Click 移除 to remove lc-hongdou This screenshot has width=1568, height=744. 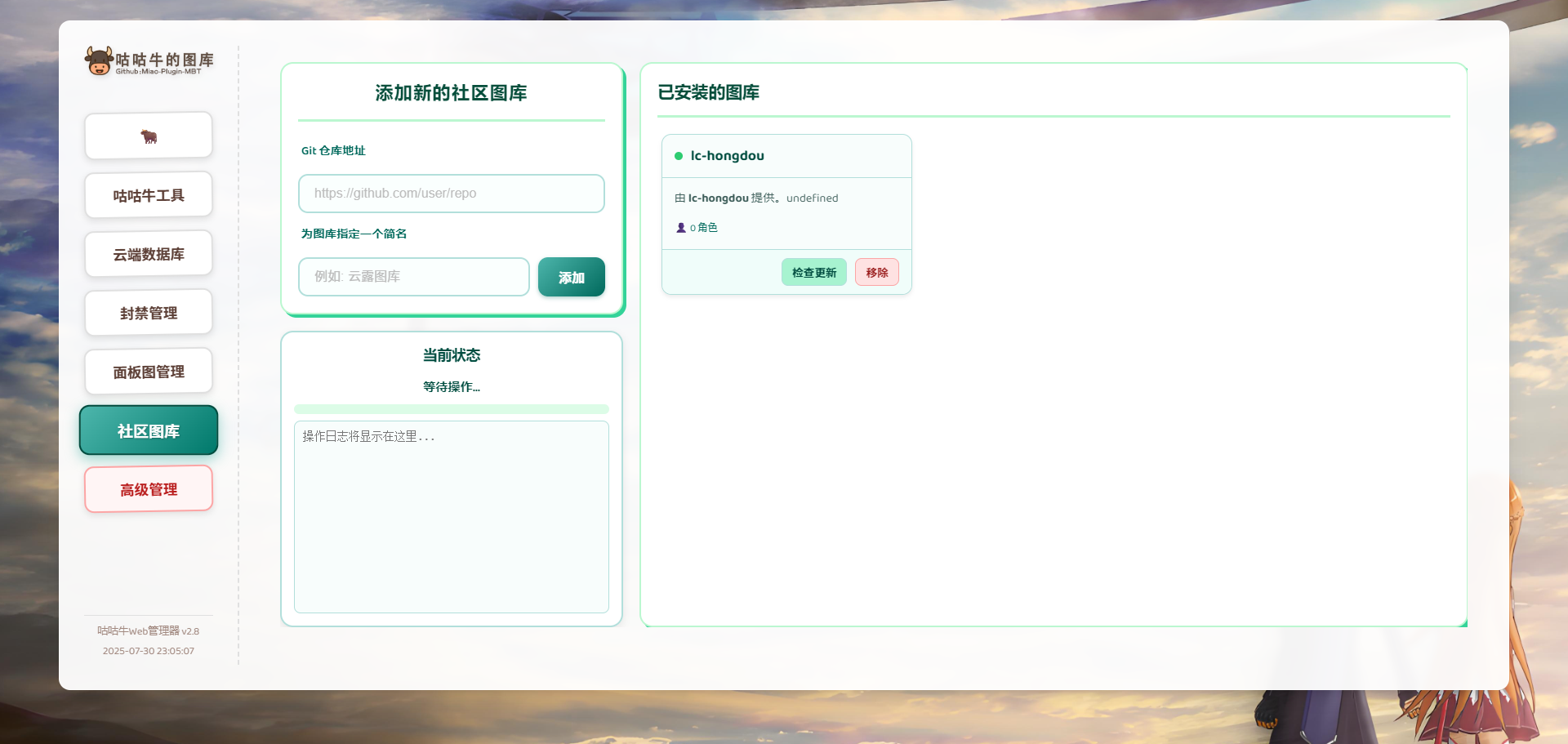pyautogui.click(x=876, y=272)
